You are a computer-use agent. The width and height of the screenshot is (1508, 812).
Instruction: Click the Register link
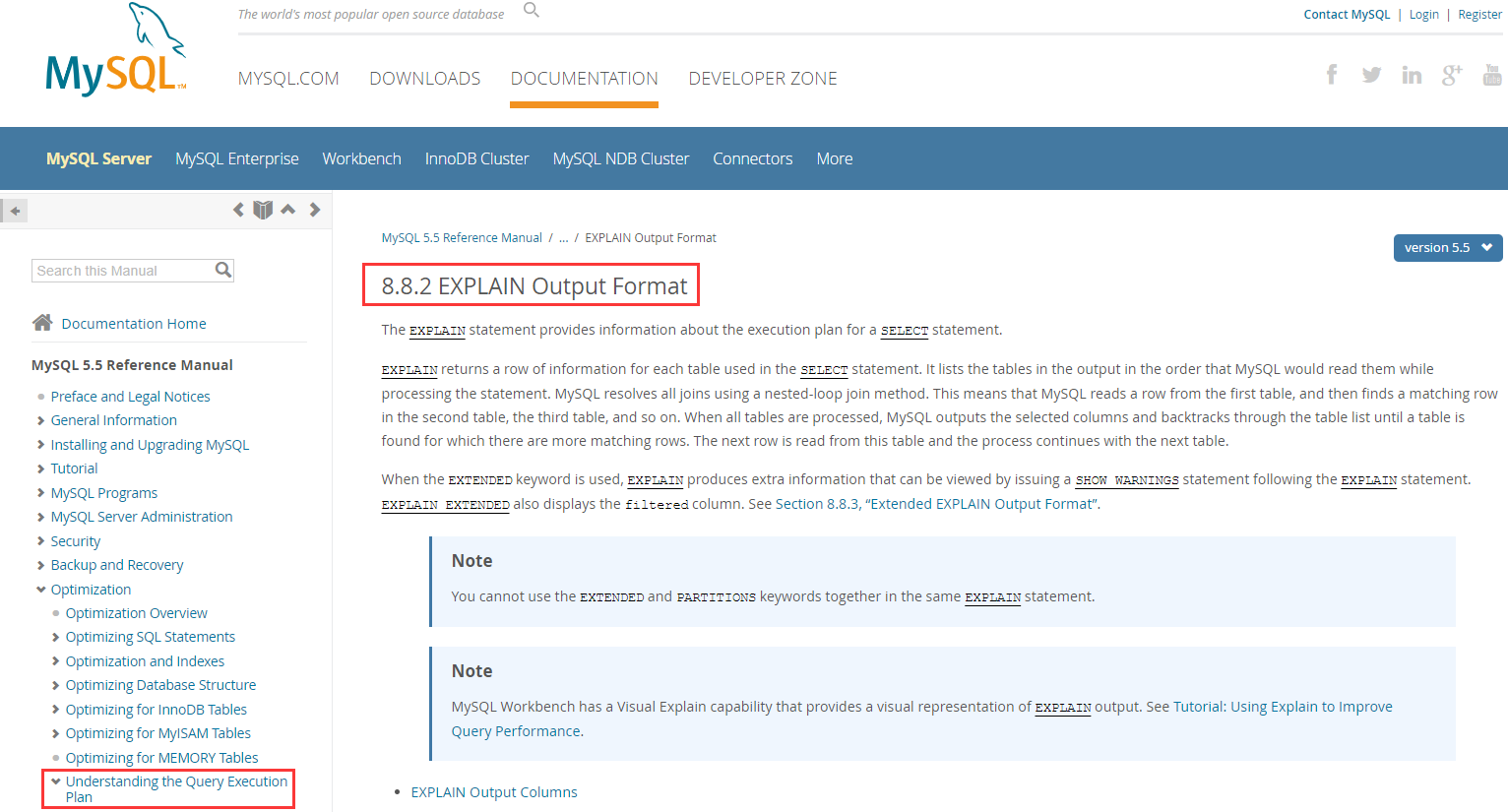(1480, 15)
